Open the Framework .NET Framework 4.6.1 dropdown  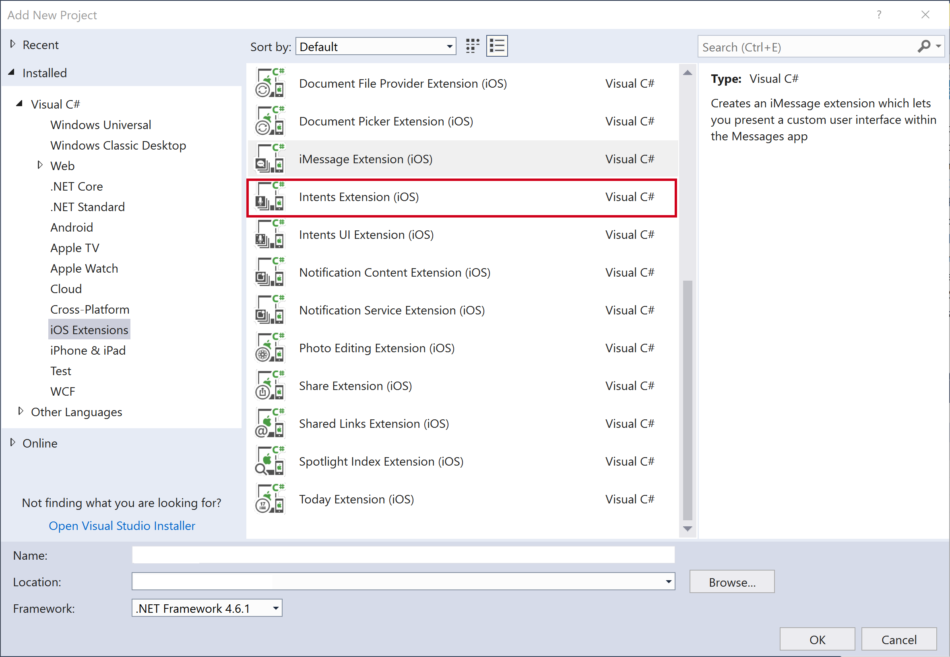207,608
